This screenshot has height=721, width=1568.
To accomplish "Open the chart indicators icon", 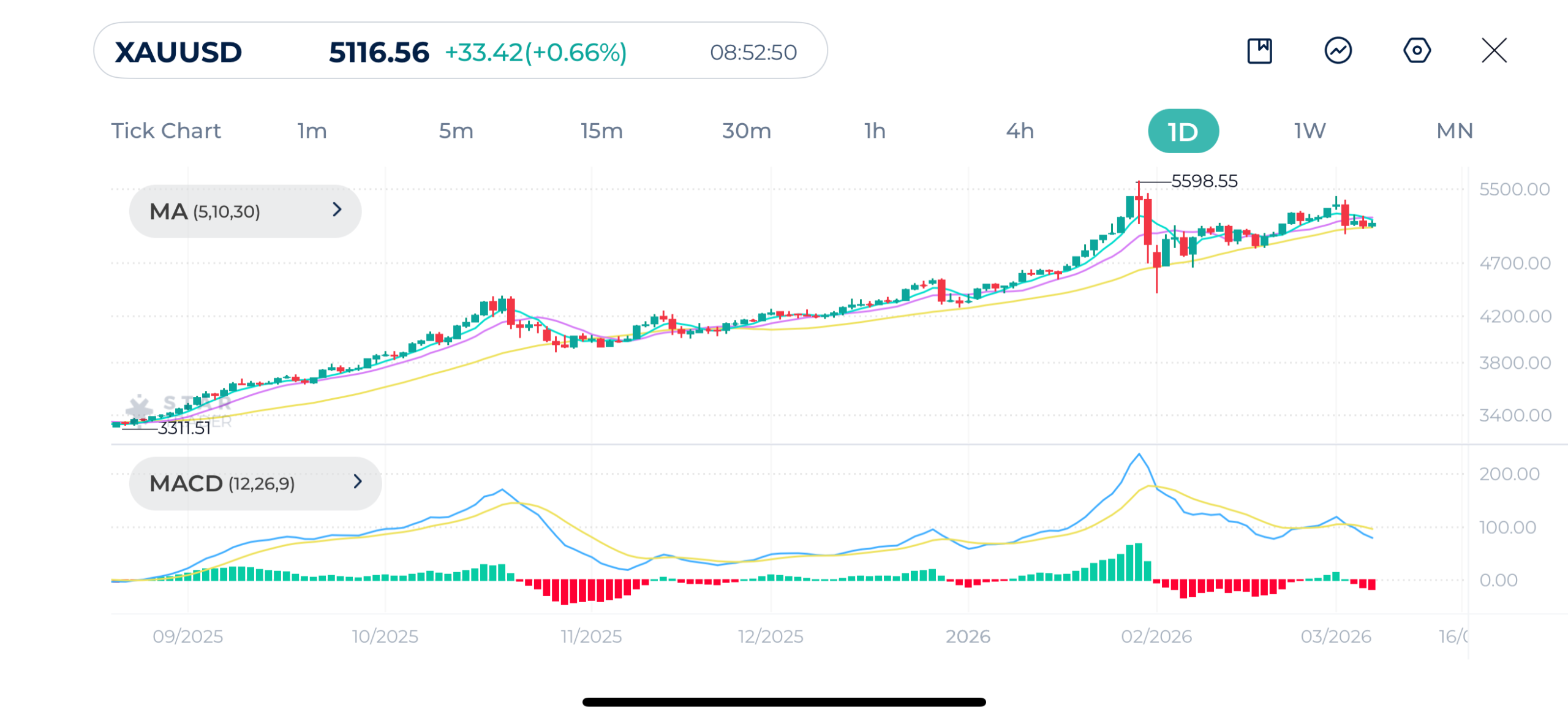I will (x=1338, y=51).
